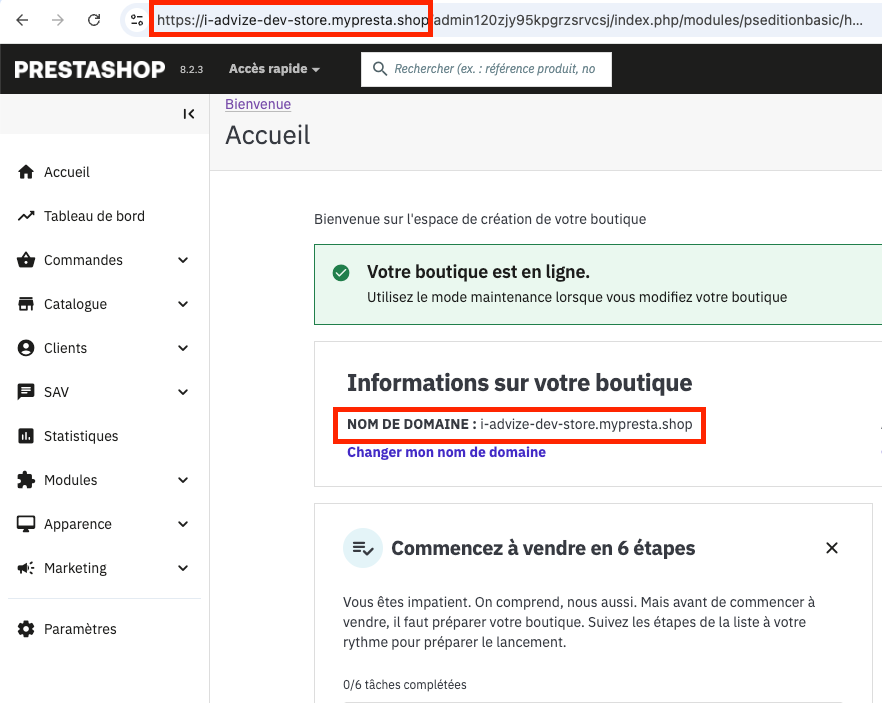Click the Changer mon nom de domaine link
Image resolution: width=882 pixels, height=703 pixels.
point(446,452)
